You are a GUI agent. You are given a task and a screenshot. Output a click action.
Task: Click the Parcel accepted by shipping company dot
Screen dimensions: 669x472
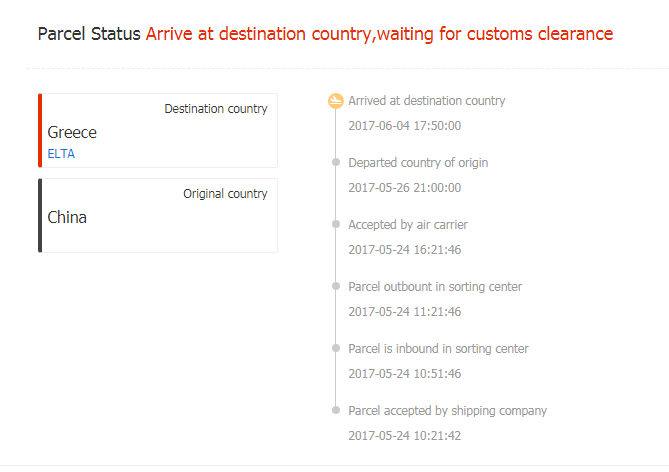[336, 410]
